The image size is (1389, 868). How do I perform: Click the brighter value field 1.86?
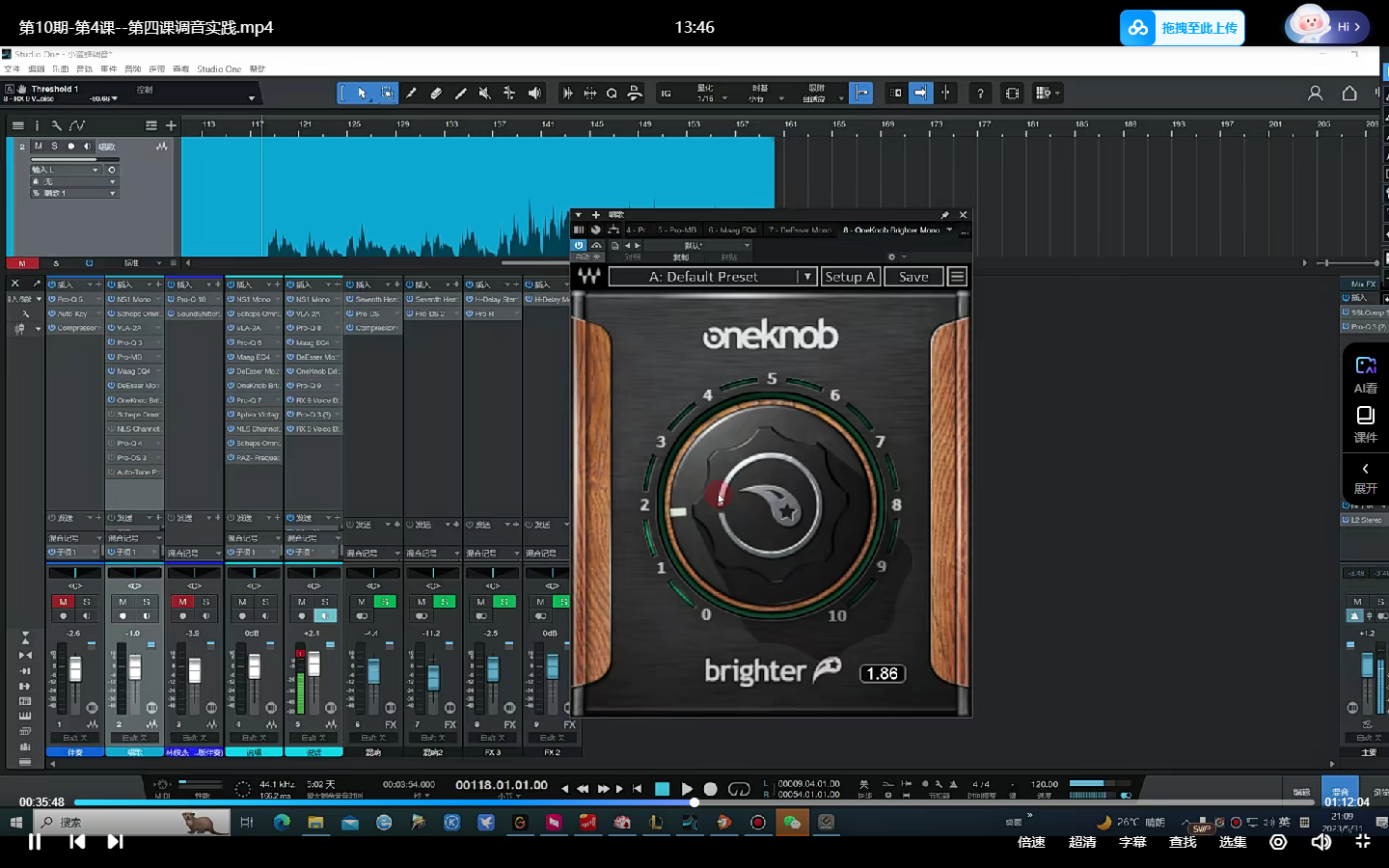click(882, 674)
